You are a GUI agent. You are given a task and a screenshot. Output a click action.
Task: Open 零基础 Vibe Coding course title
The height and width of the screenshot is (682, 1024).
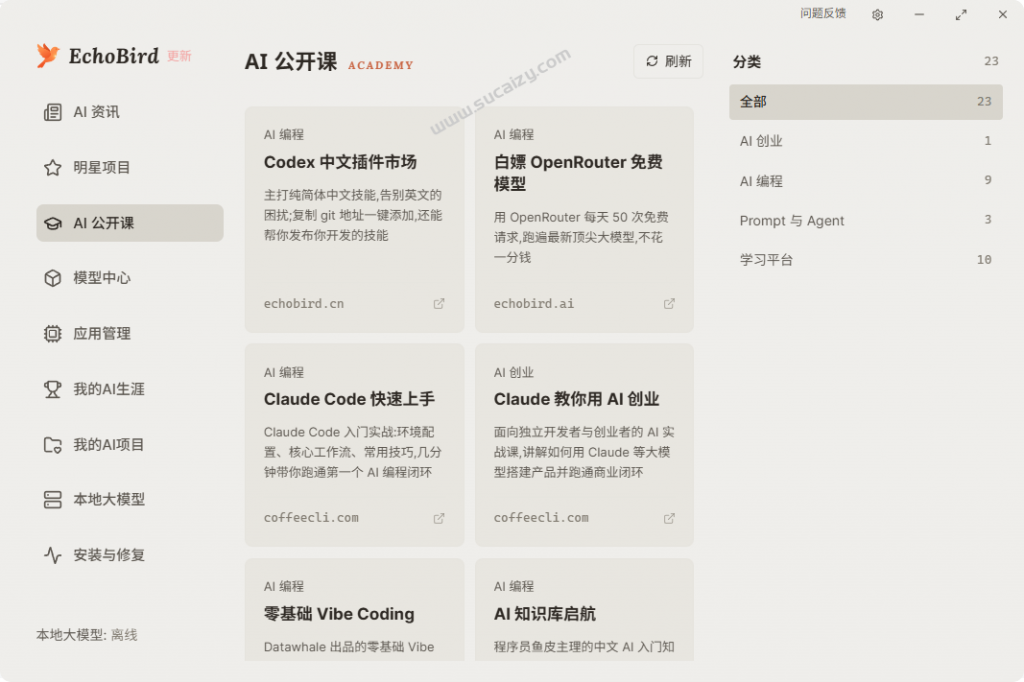coord(339,614)
